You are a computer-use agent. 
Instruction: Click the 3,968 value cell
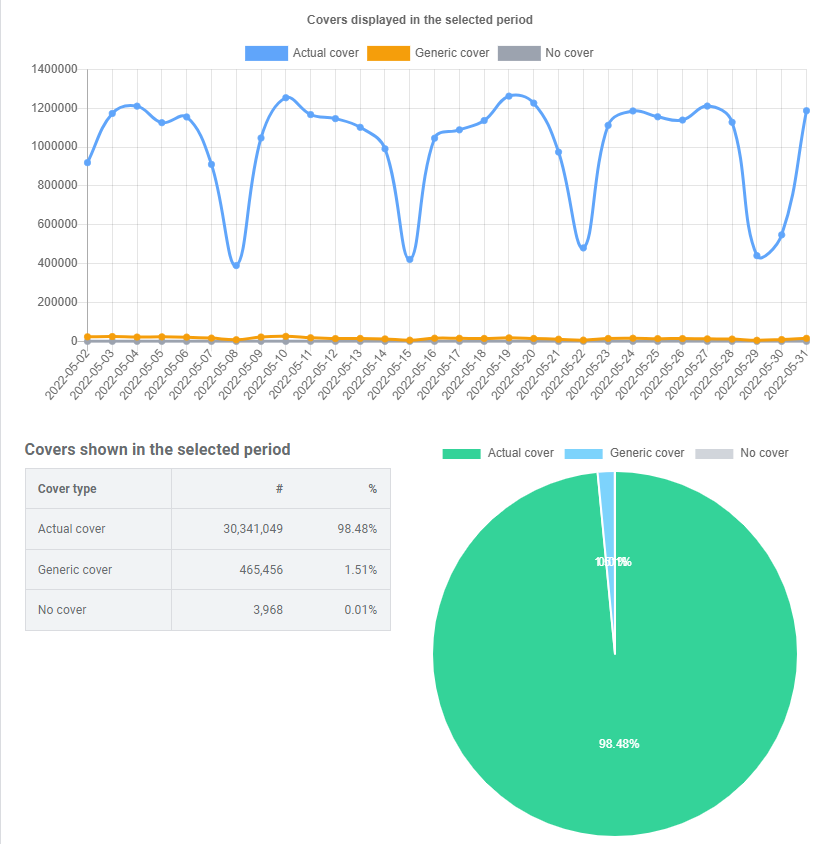point(268,609)
